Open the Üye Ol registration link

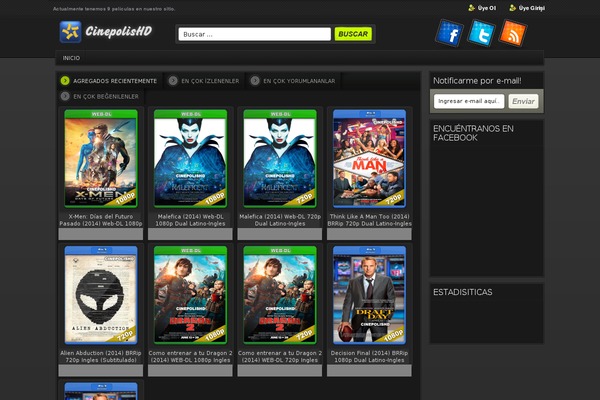point(487,8)
